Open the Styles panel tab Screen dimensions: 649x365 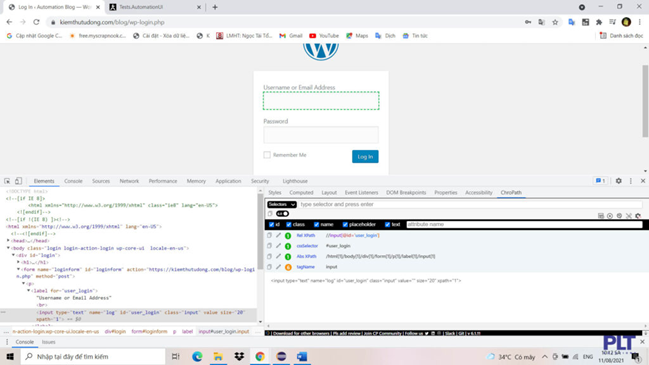click(x=274, y=192)
